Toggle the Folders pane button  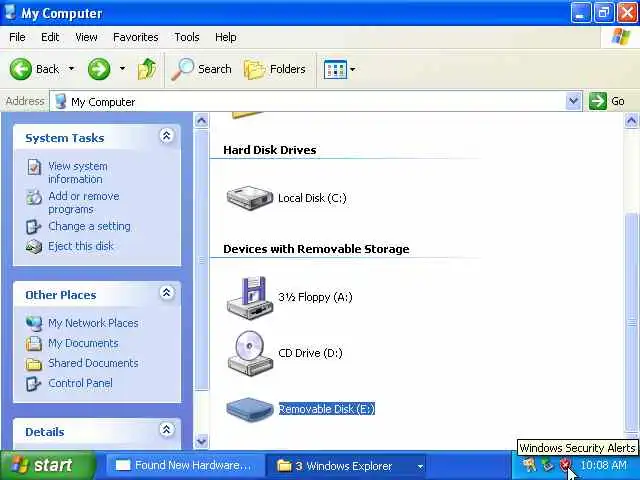tap(275, 69)
